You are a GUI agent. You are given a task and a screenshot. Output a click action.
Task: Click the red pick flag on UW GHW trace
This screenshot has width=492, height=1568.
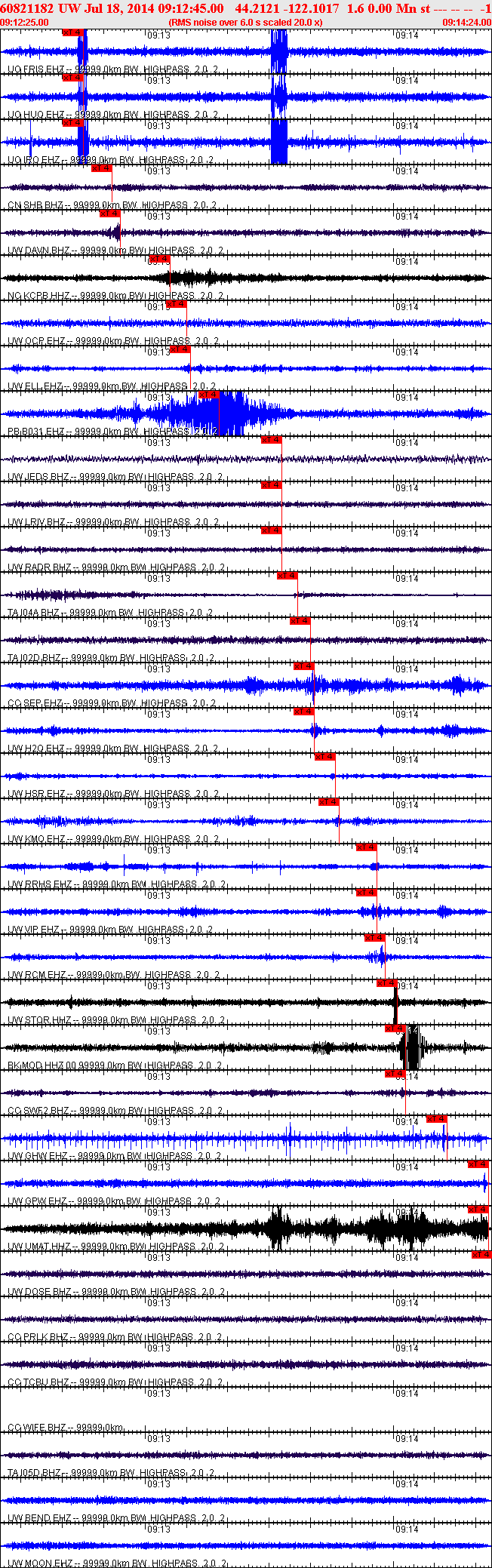pos(437,1119)
